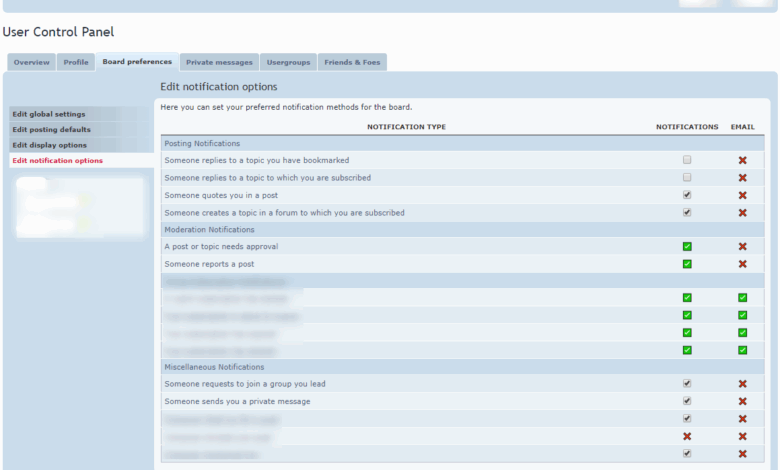Click the green notification check for 'A post or topic needs approval'
The height and width of the screenshot is (470, 780).
(687, 247)
